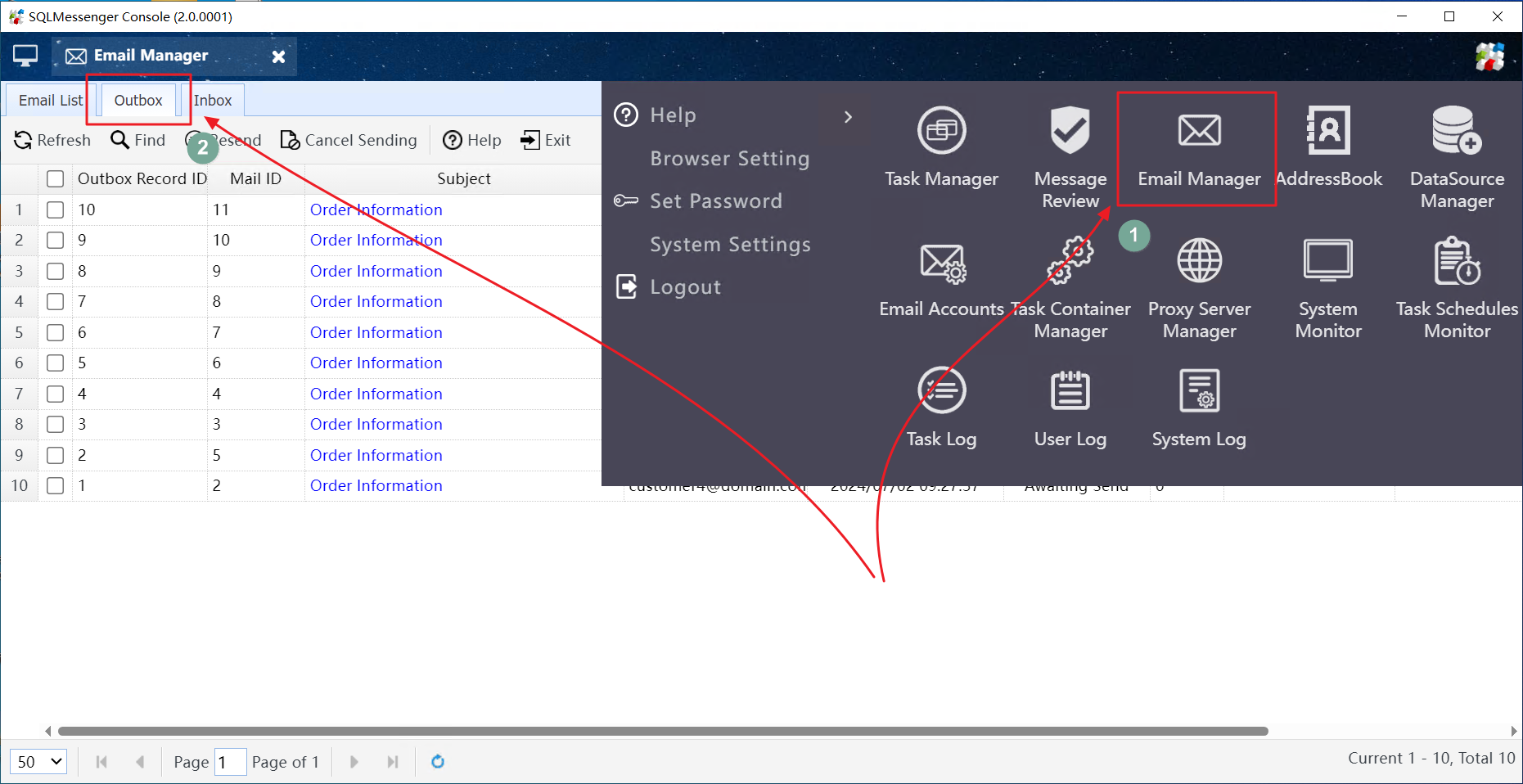Click the page number input field
The image size is (1523, 784).
[230, 762]
